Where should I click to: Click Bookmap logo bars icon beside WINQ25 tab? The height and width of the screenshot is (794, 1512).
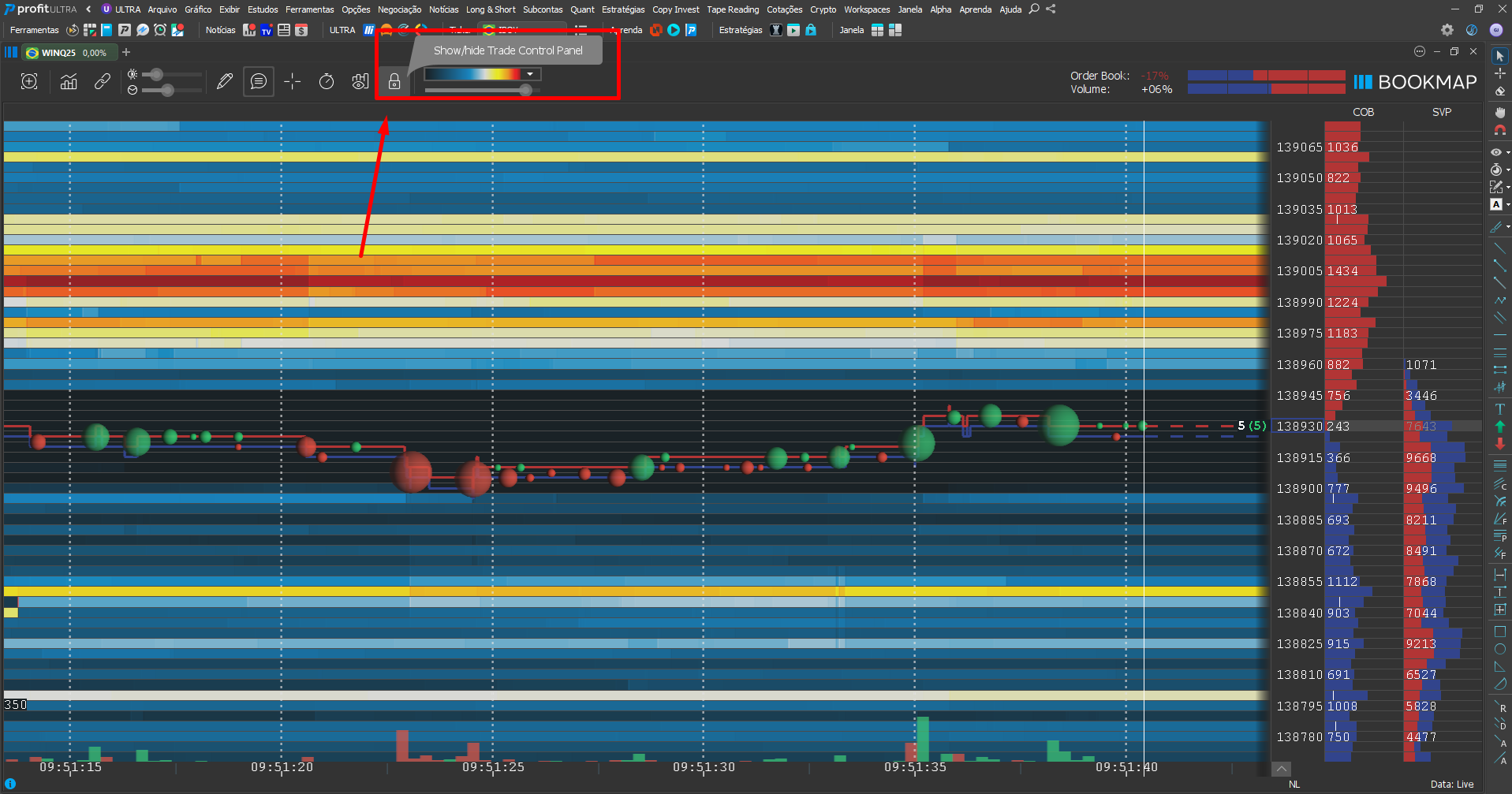click(11, 53)
